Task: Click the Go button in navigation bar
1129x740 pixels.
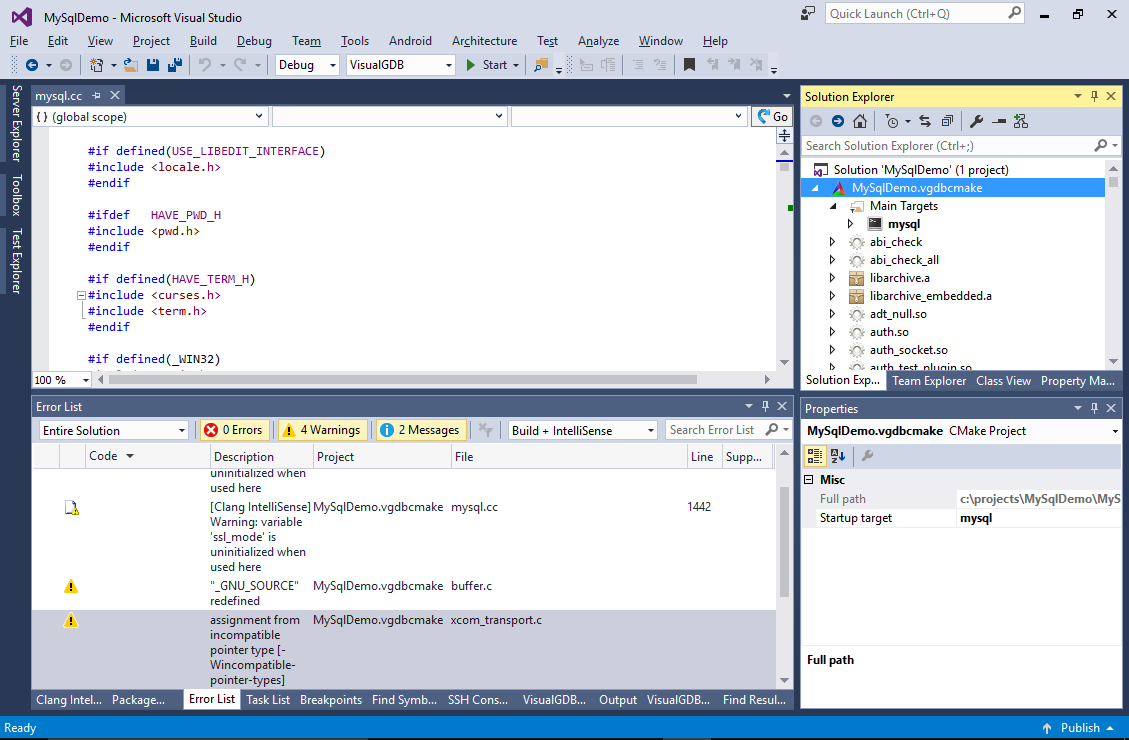Action: pos(772,116)
